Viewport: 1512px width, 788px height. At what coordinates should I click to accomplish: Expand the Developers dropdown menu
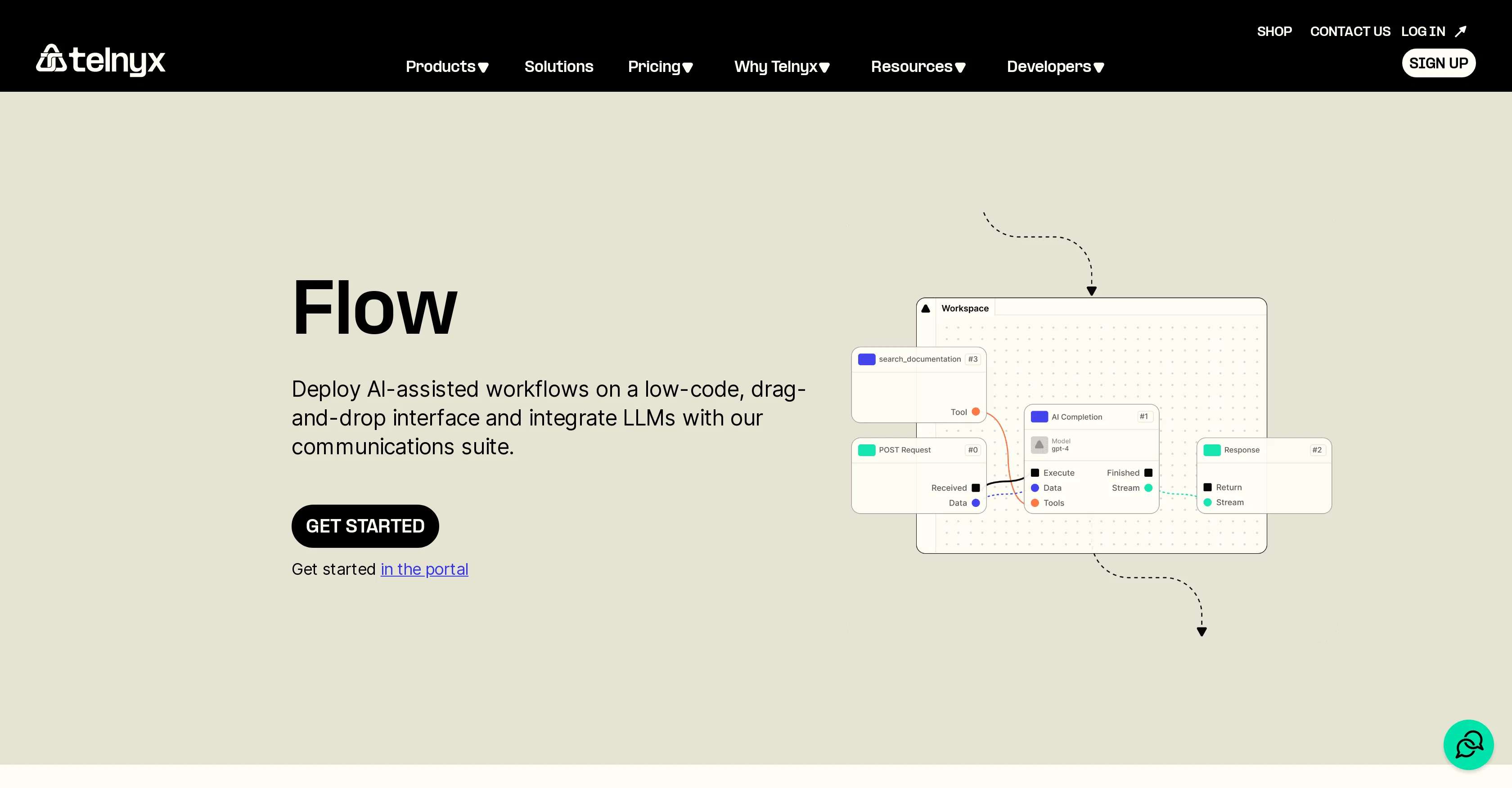[1055, 67]
